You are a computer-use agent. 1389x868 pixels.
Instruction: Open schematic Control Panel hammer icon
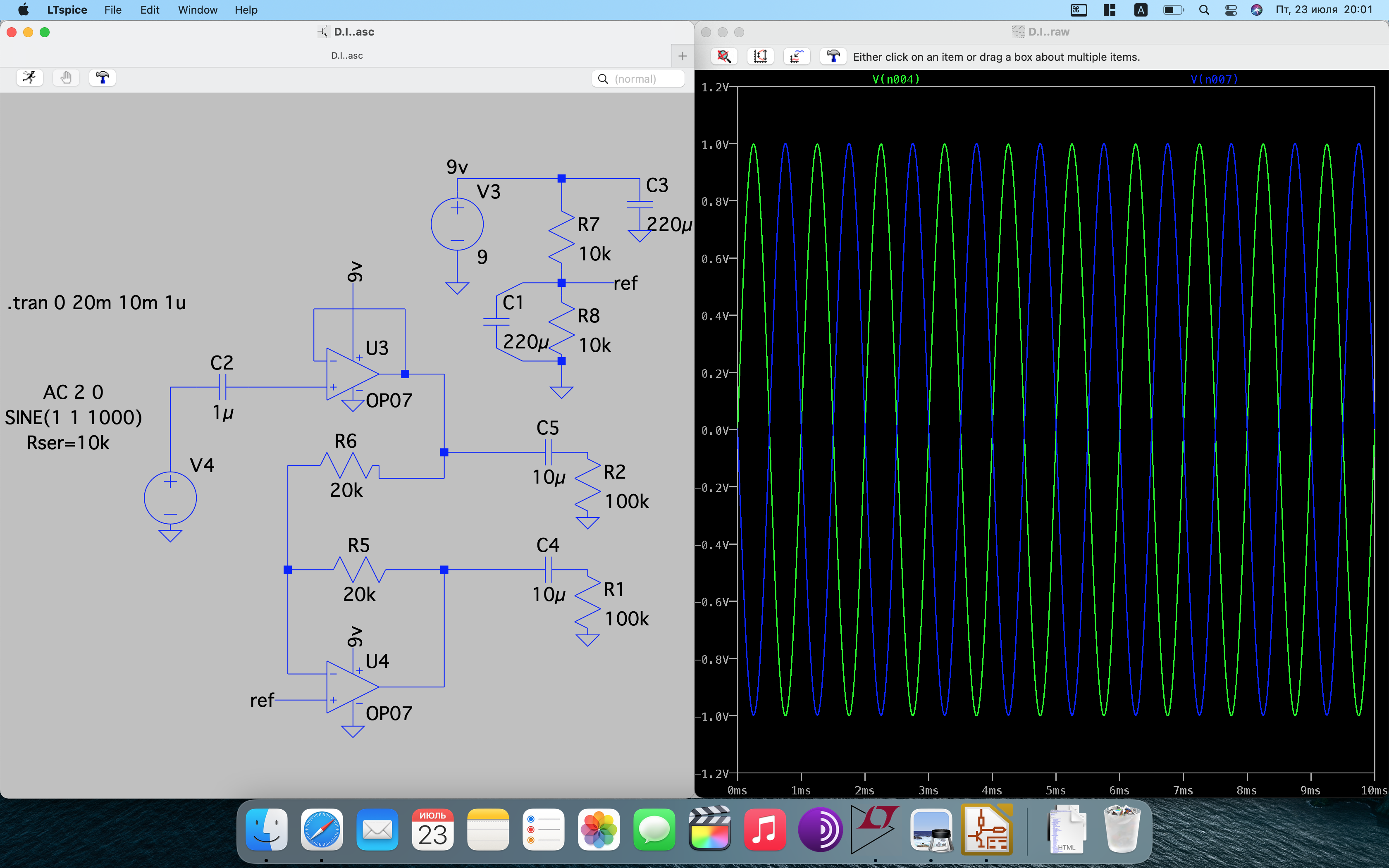103,78
